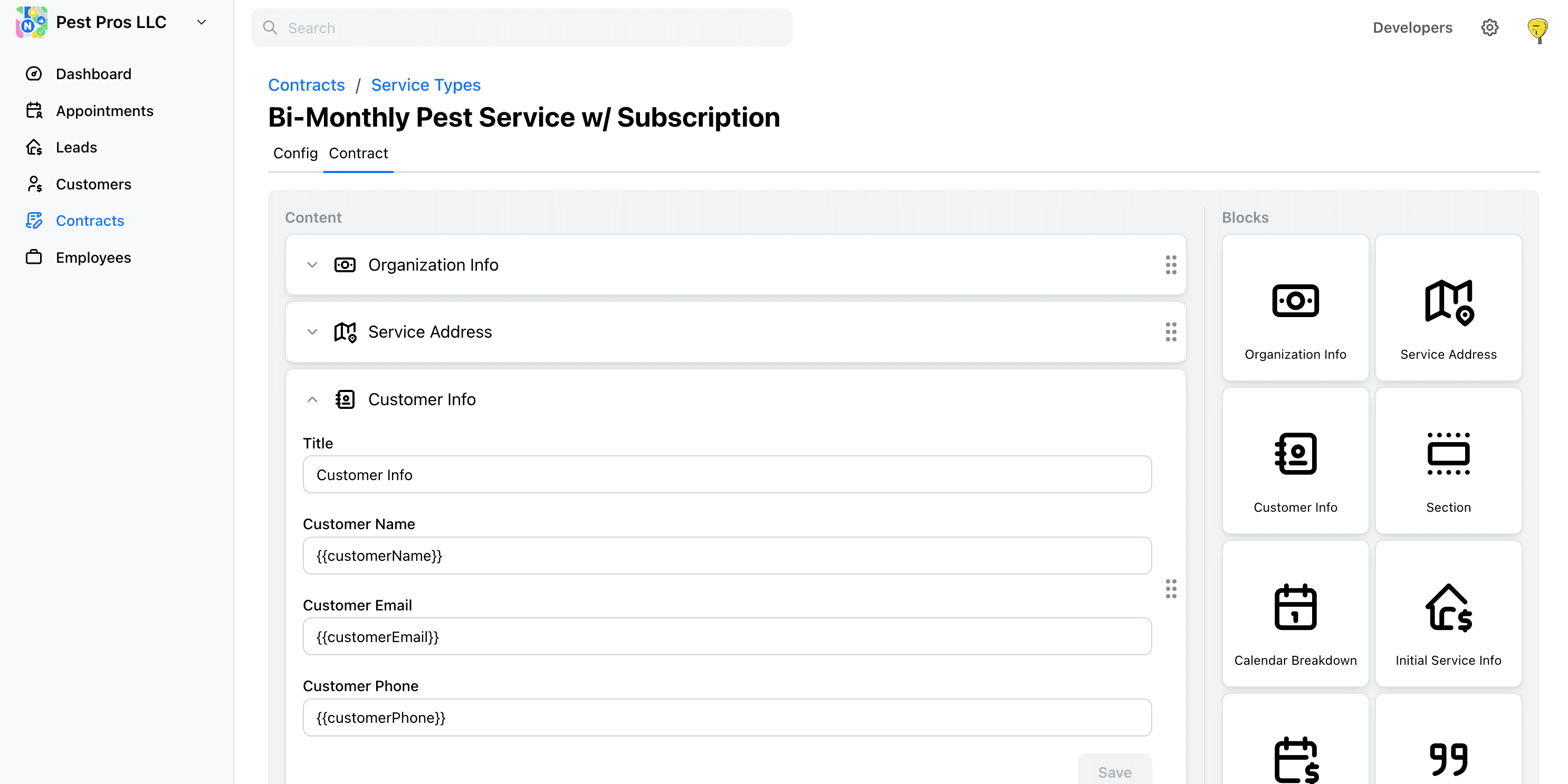Add the Customer Info block
The image size is (1568, 784).
click(1295, 461)
